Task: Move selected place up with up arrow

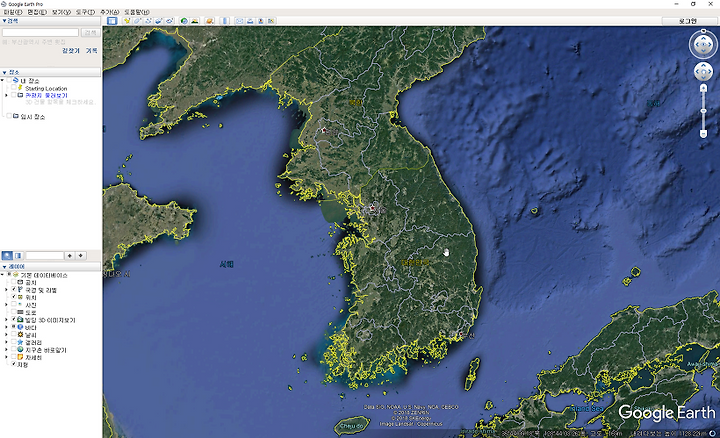Action: point(70,255)
